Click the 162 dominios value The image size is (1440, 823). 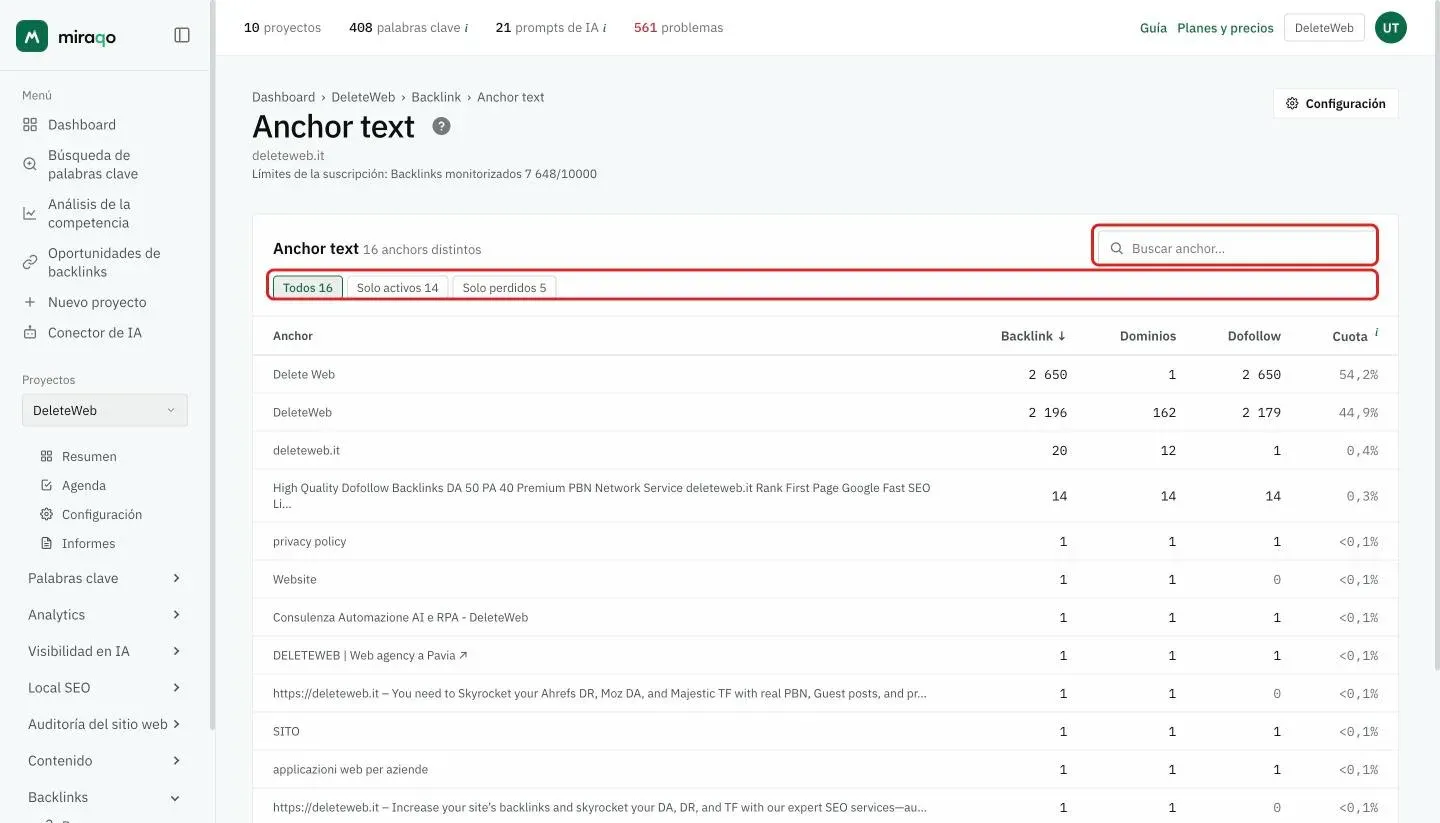(1164, 412)
